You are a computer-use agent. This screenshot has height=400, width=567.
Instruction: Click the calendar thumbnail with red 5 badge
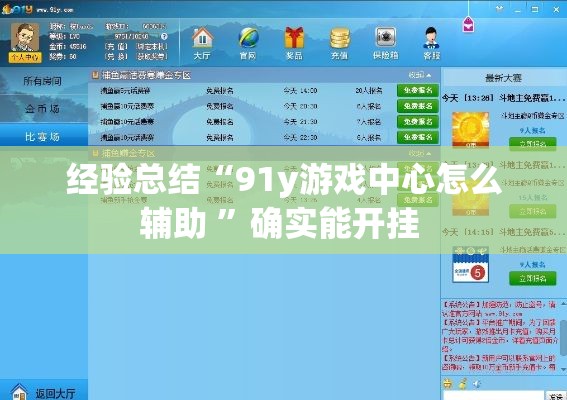pos(470,265)
